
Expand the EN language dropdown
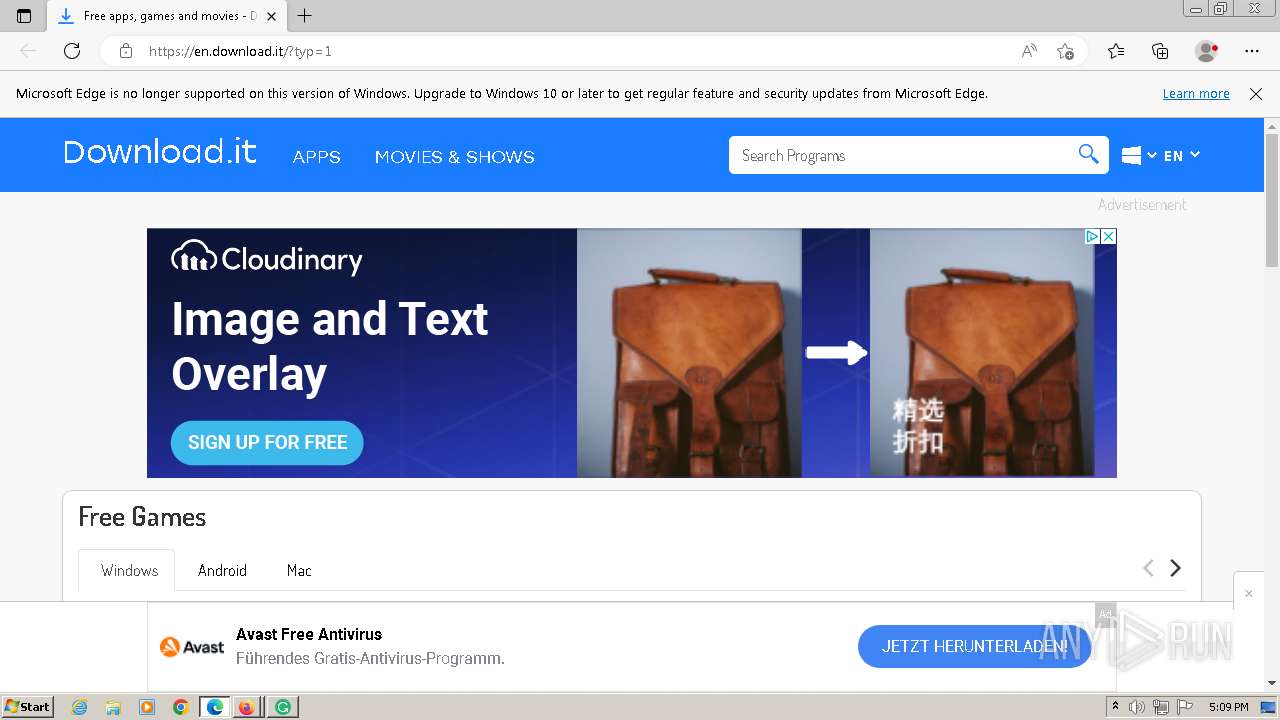click(1182, 155)
